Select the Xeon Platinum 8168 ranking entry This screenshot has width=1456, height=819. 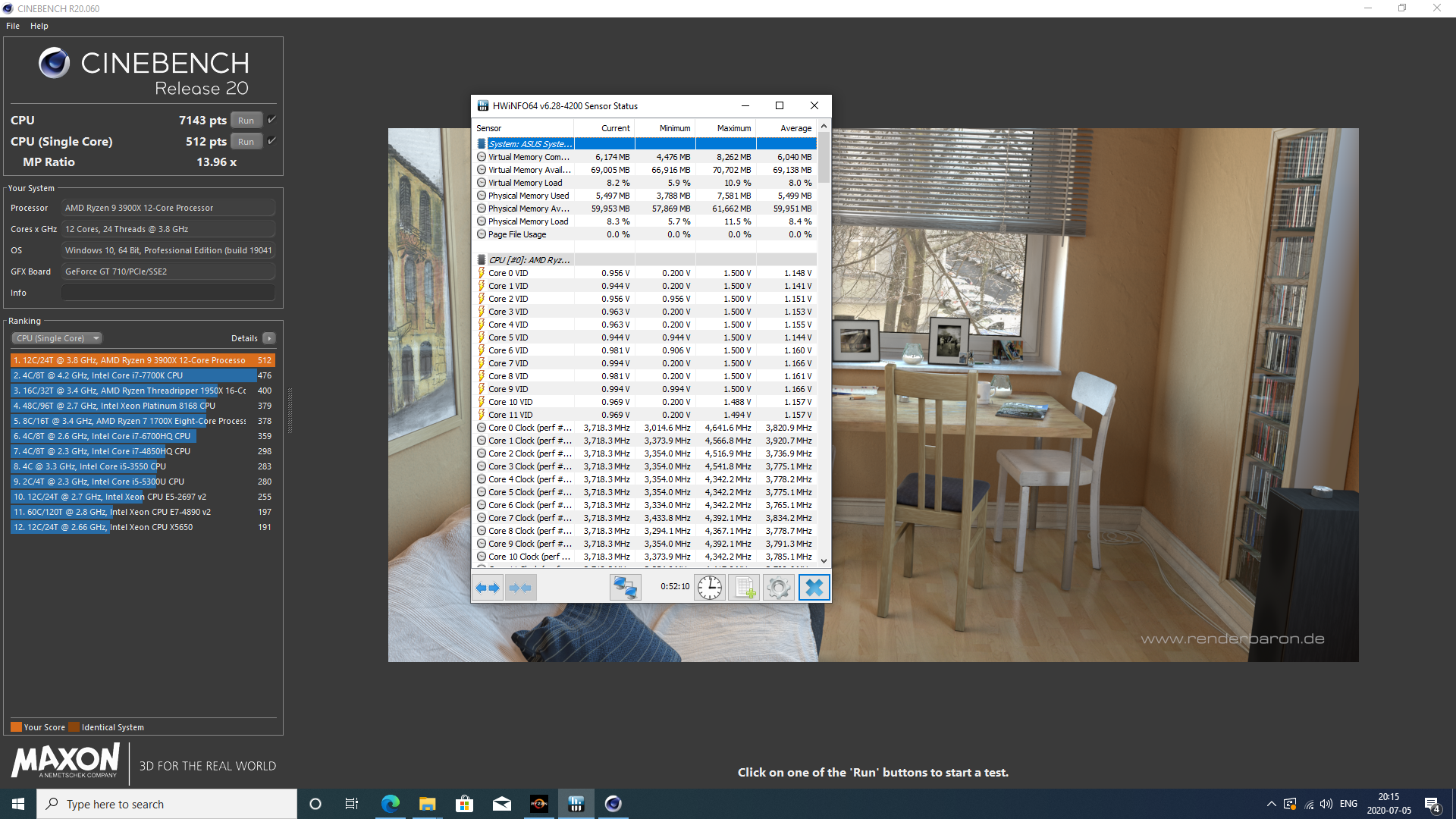coord(143,406)
